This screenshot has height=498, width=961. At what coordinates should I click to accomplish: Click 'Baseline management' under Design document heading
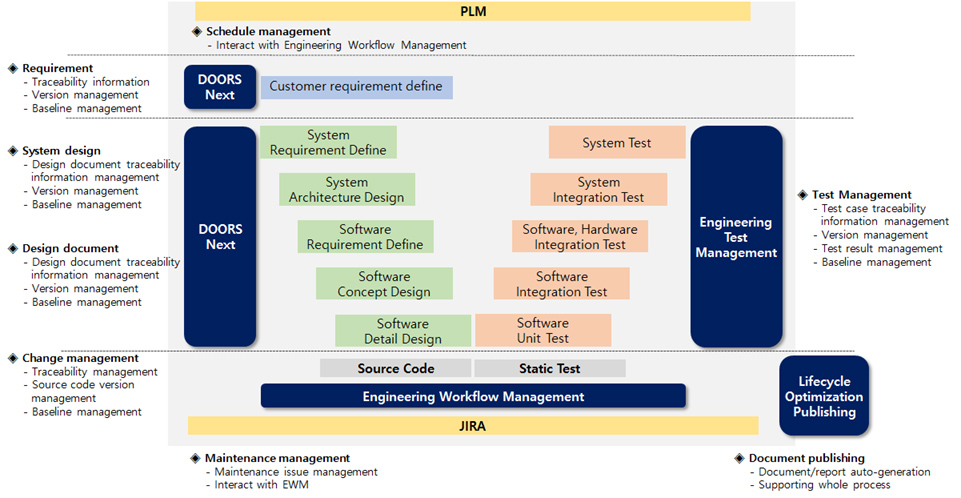86,302
